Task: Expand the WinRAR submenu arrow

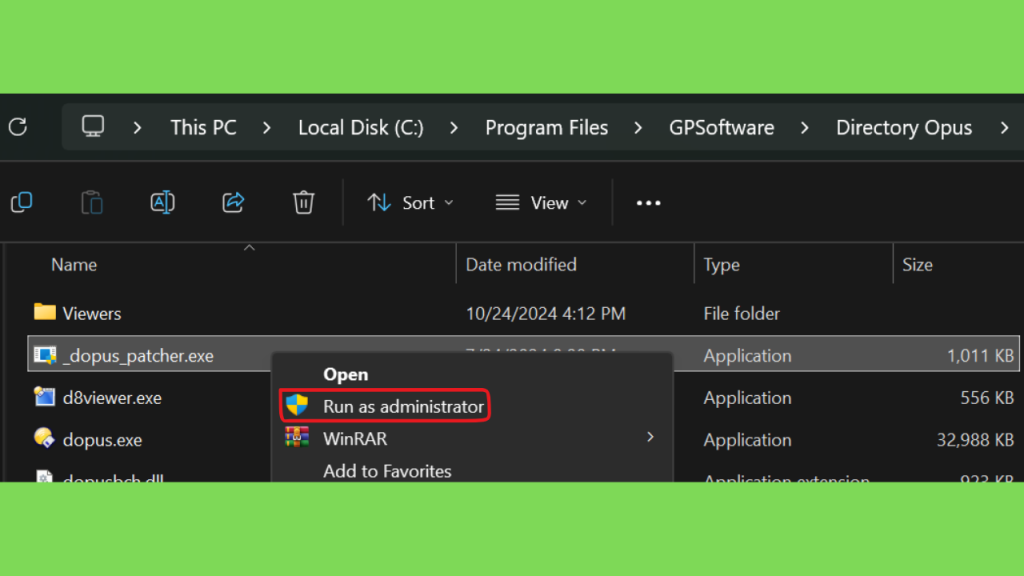Action: [x=650, y=437]
